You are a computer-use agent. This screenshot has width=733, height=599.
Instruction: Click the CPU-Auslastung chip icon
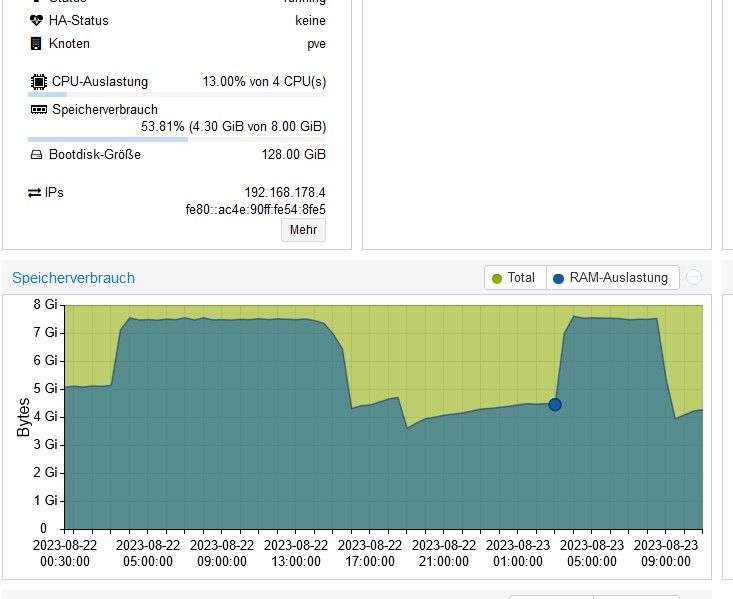tap(39, 82)
